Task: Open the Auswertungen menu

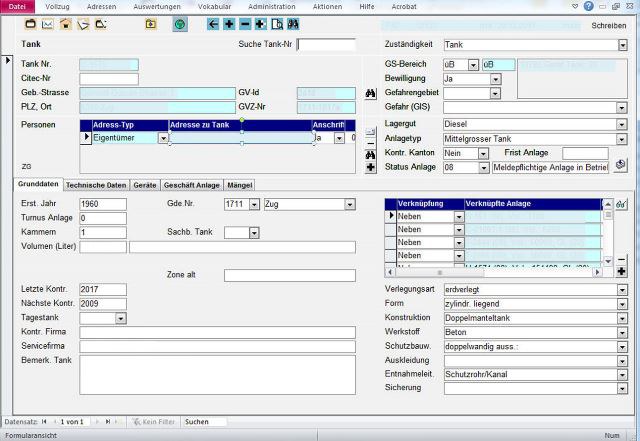Action: 157,6
